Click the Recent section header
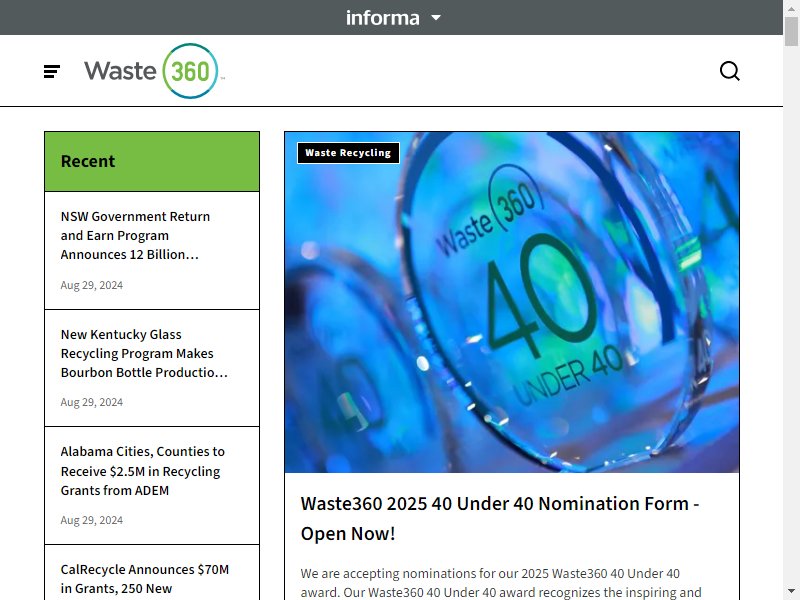Viewport: 800px width, 600px height. pos(152,162)
